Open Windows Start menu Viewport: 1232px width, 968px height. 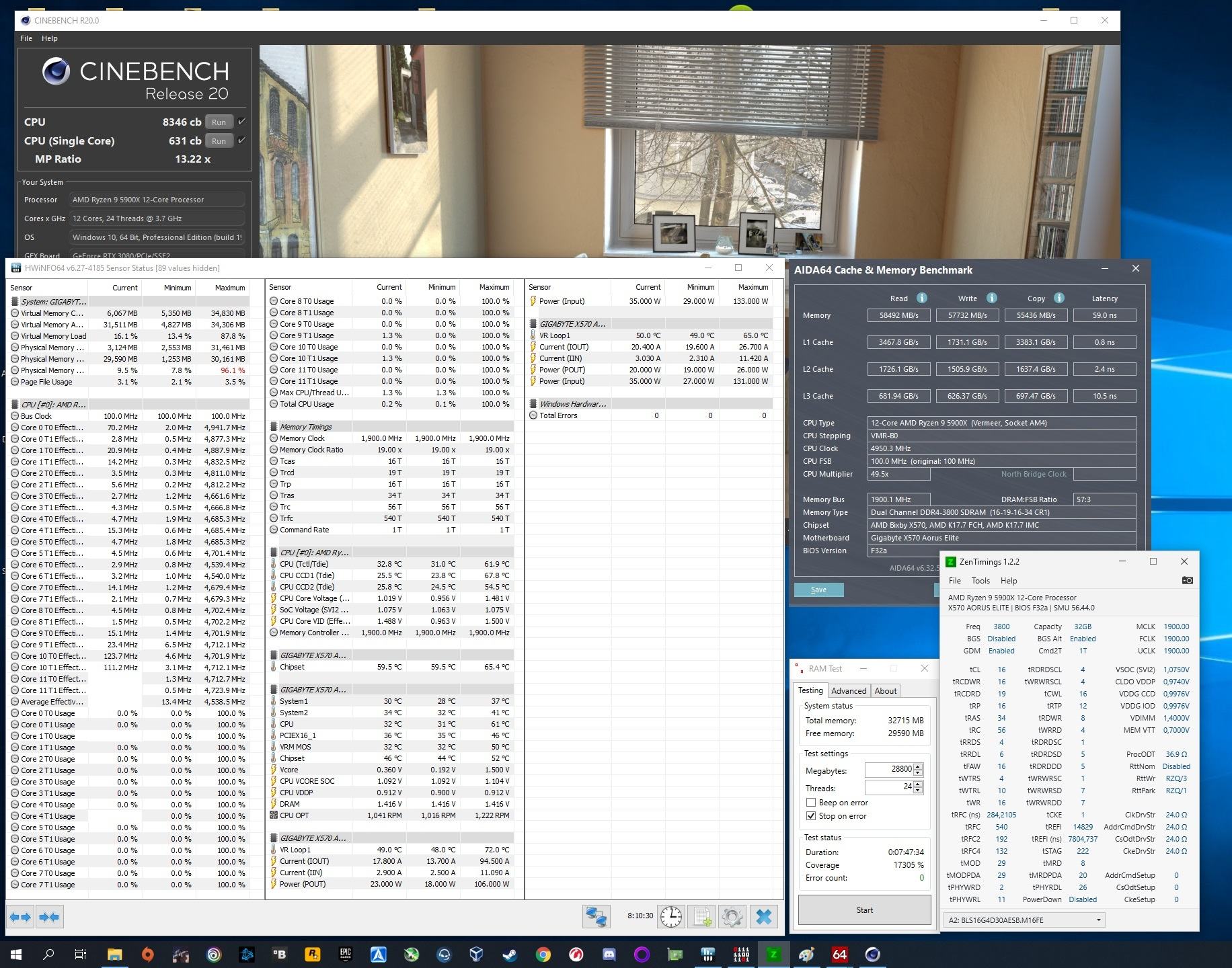tap(16, 954)
